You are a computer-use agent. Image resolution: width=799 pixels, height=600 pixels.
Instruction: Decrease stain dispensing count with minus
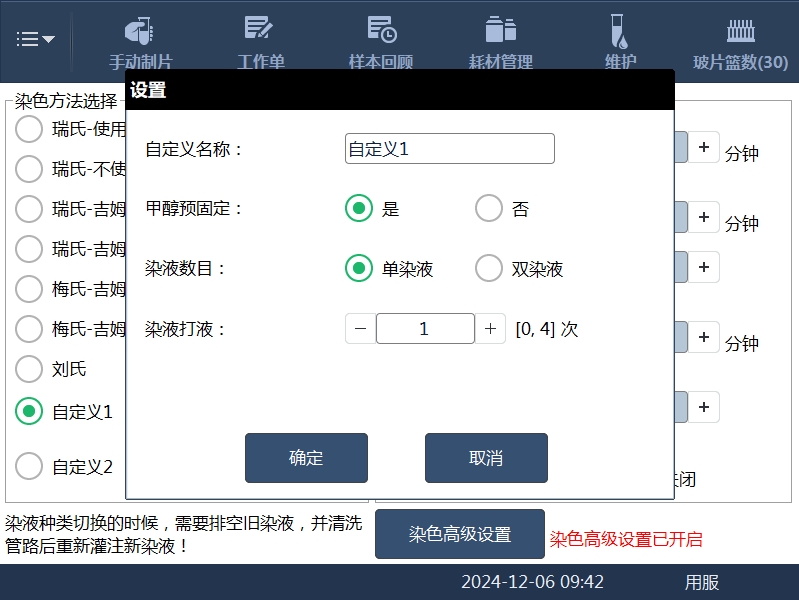pos(361,329)
